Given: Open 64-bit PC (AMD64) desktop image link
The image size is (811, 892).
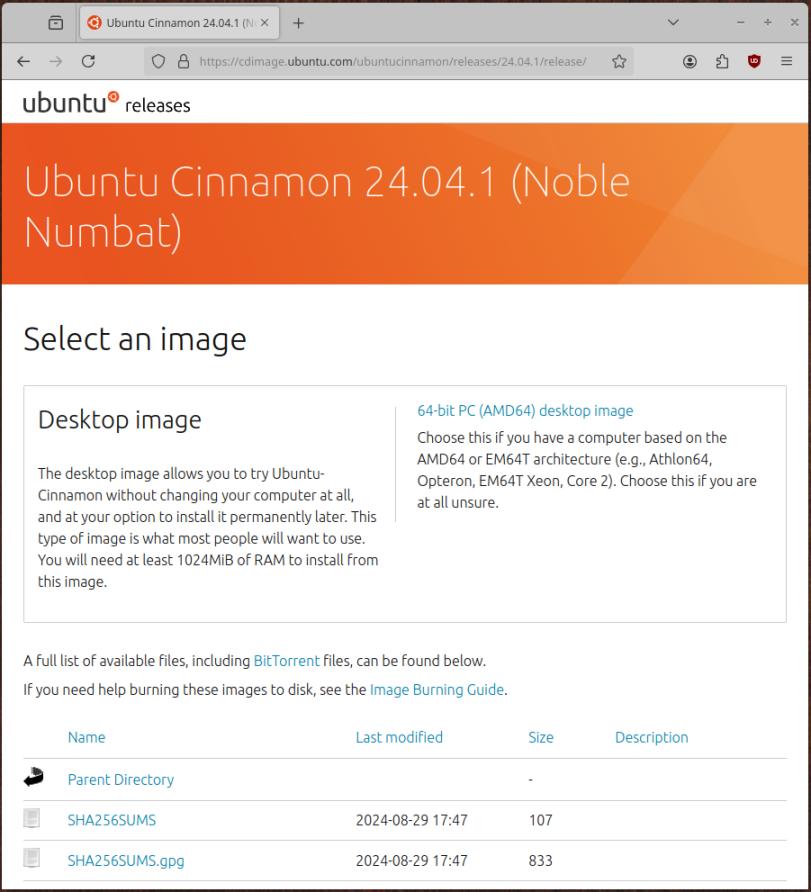Looking at the screenshot, I should click(525, 411).
